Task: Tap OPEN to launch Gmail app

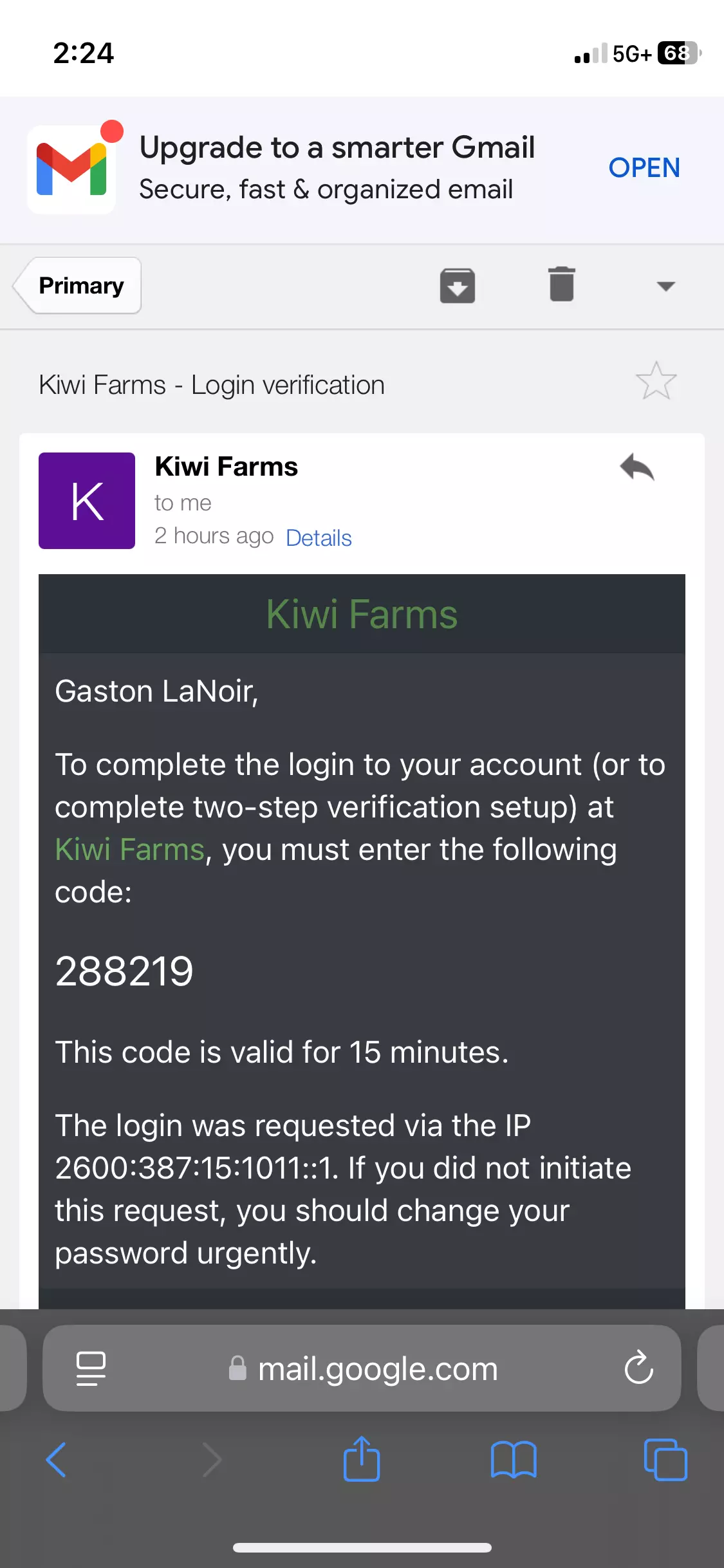Action: click(x=644, y=168)
